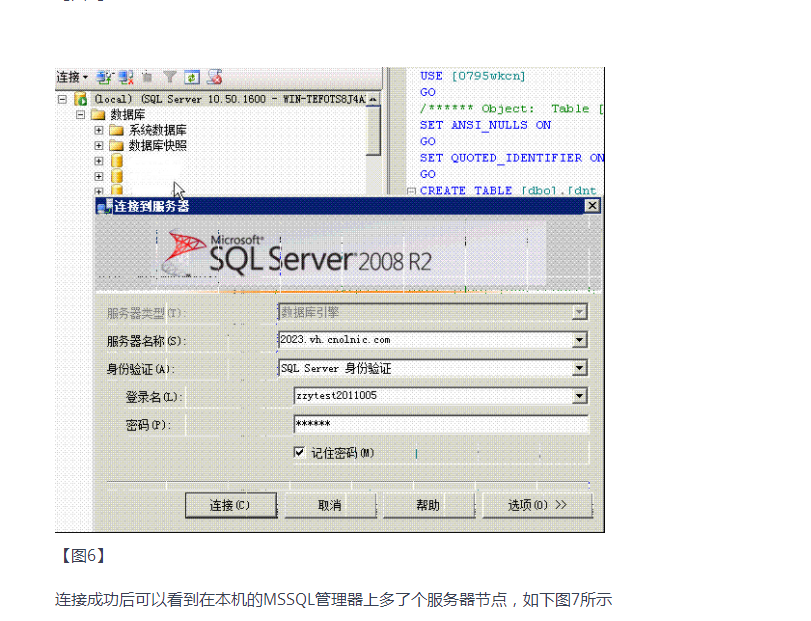The width and height of the screenshot is (811, 621).
Task: Select the 系统数据库 folder icon
Action: [117, 130]
